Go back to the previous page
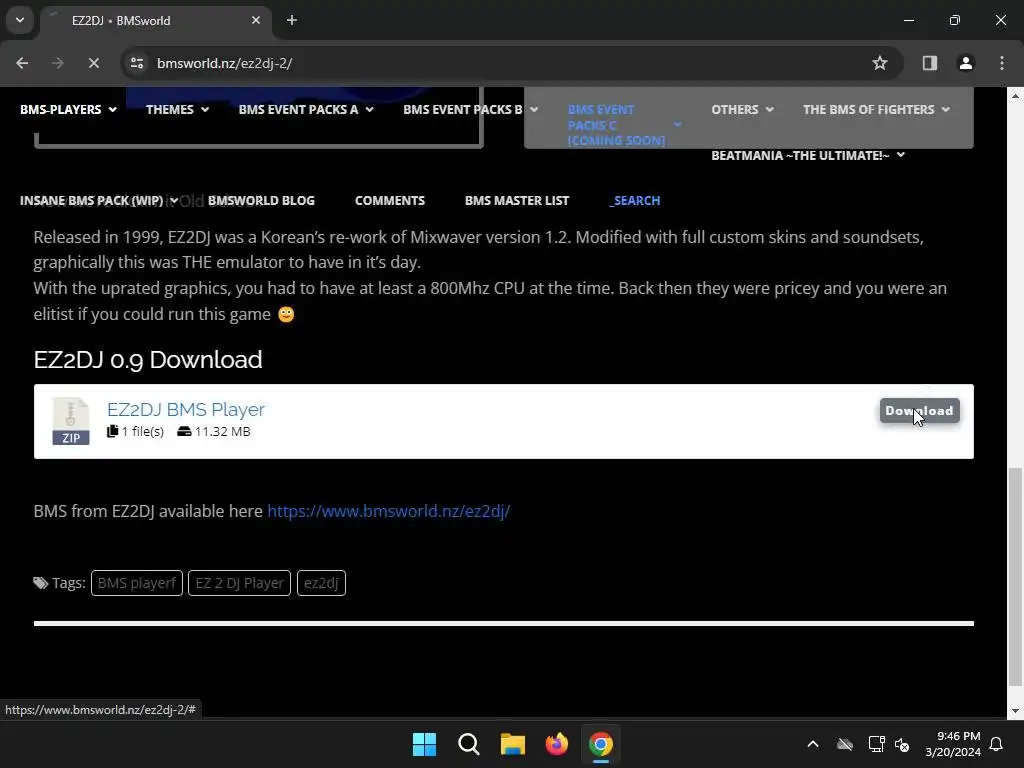Viewport: 1024px width, 768px height. coord(22,63)
